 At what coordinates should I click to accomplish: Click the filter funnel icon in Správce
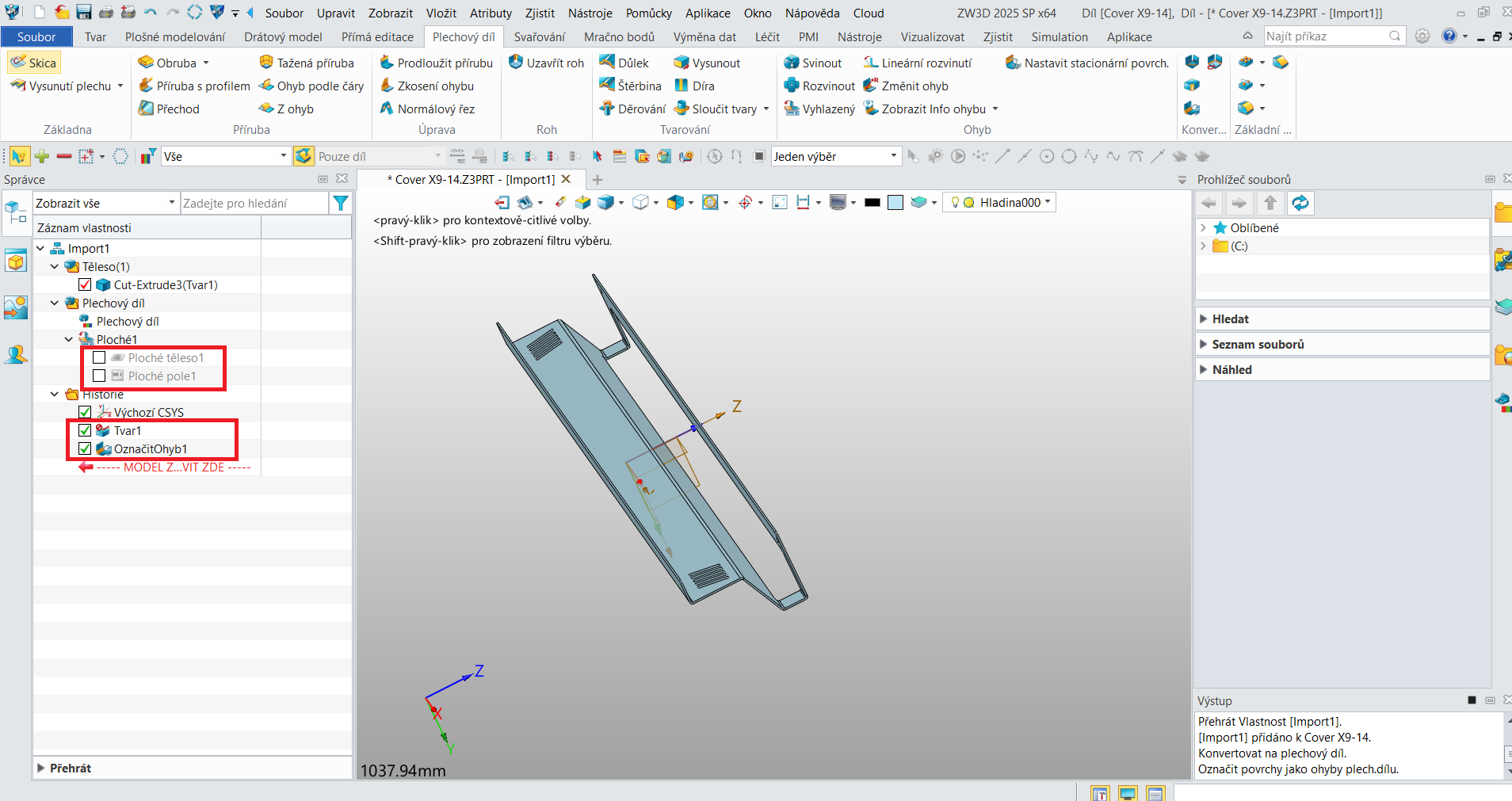[x=341, y=204]
